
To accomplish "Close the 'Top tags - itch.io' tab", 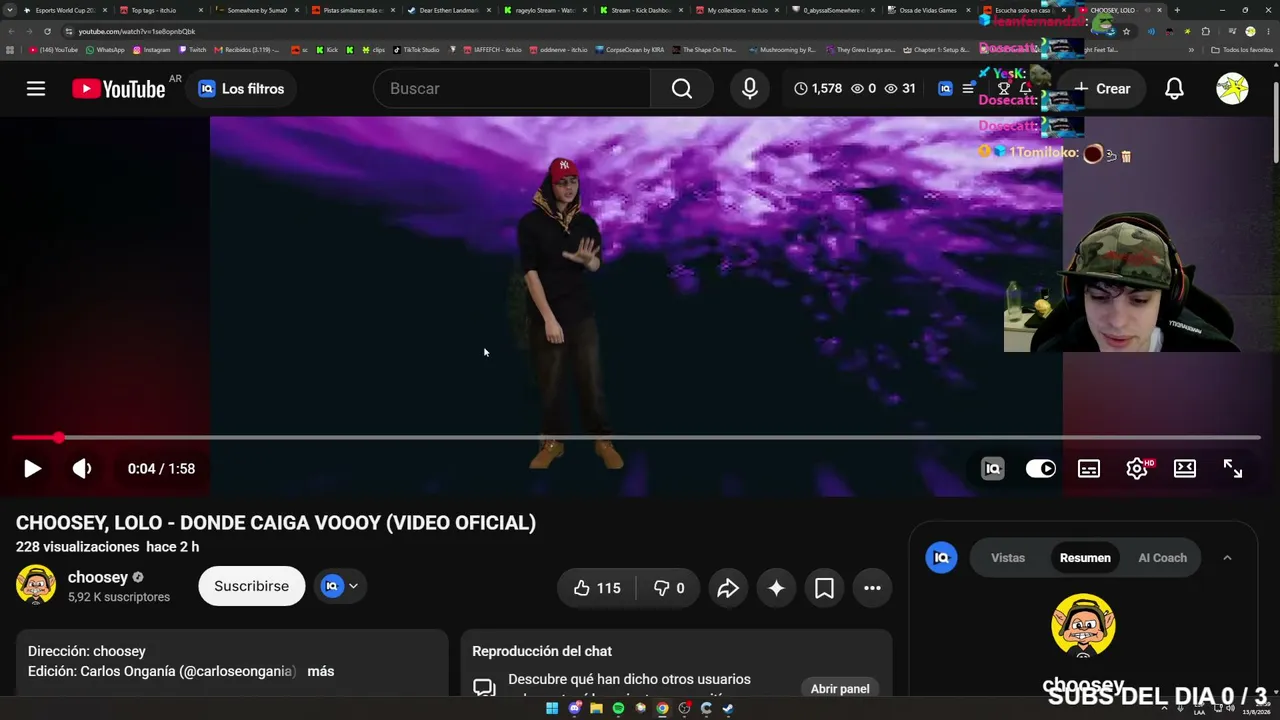I will click(x=200, y=10).
